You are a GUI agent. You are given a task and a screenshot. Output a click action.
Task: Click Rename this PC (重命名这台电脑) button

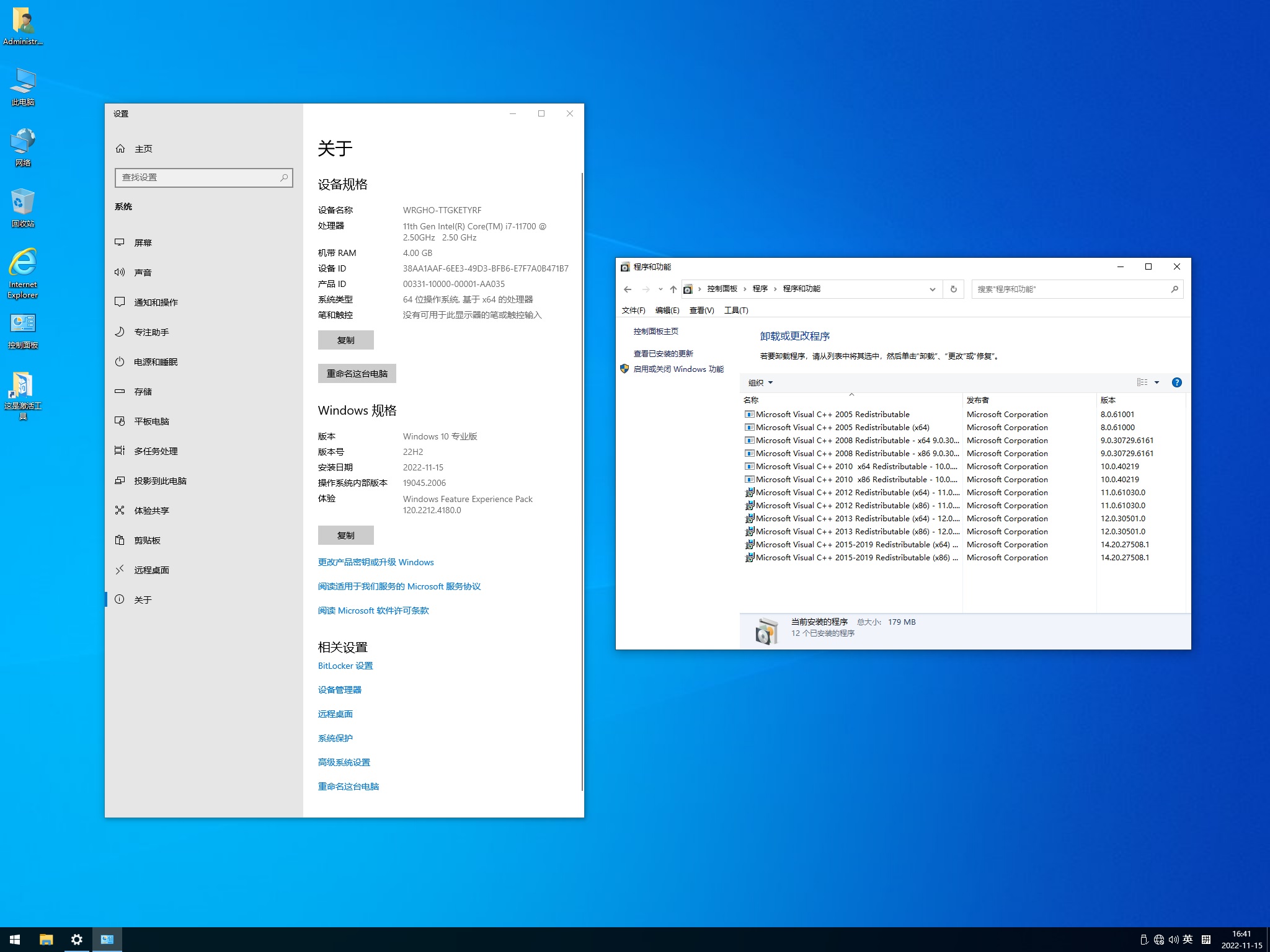click(357, 374)
